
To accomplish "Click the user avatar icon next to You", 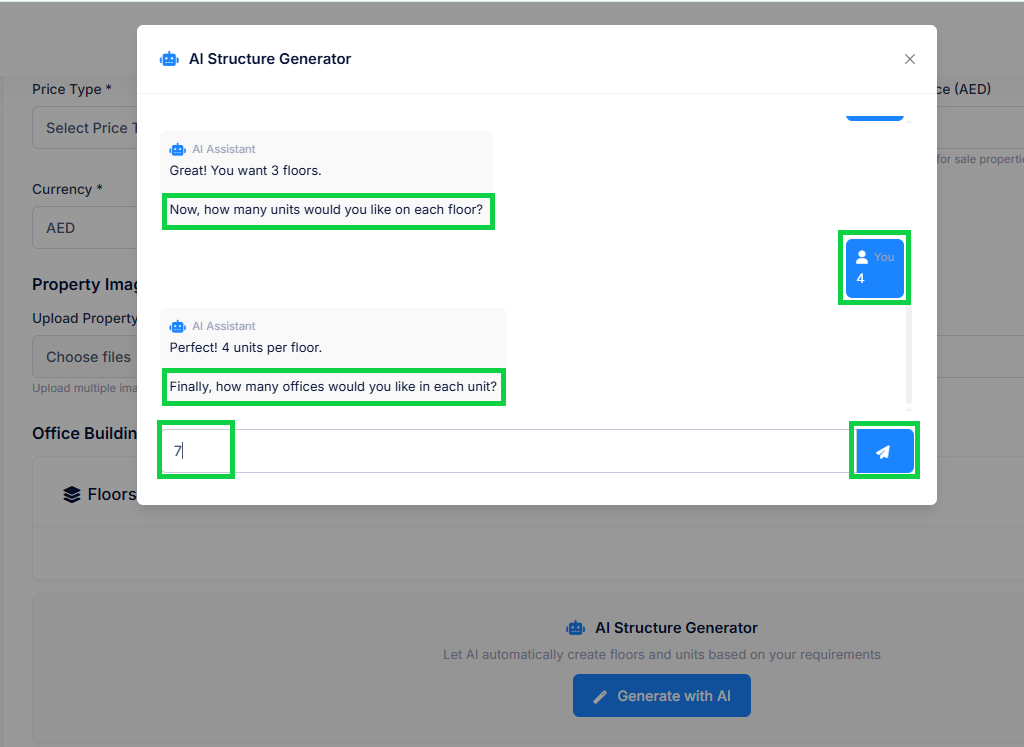I will (x=862, y=257).
